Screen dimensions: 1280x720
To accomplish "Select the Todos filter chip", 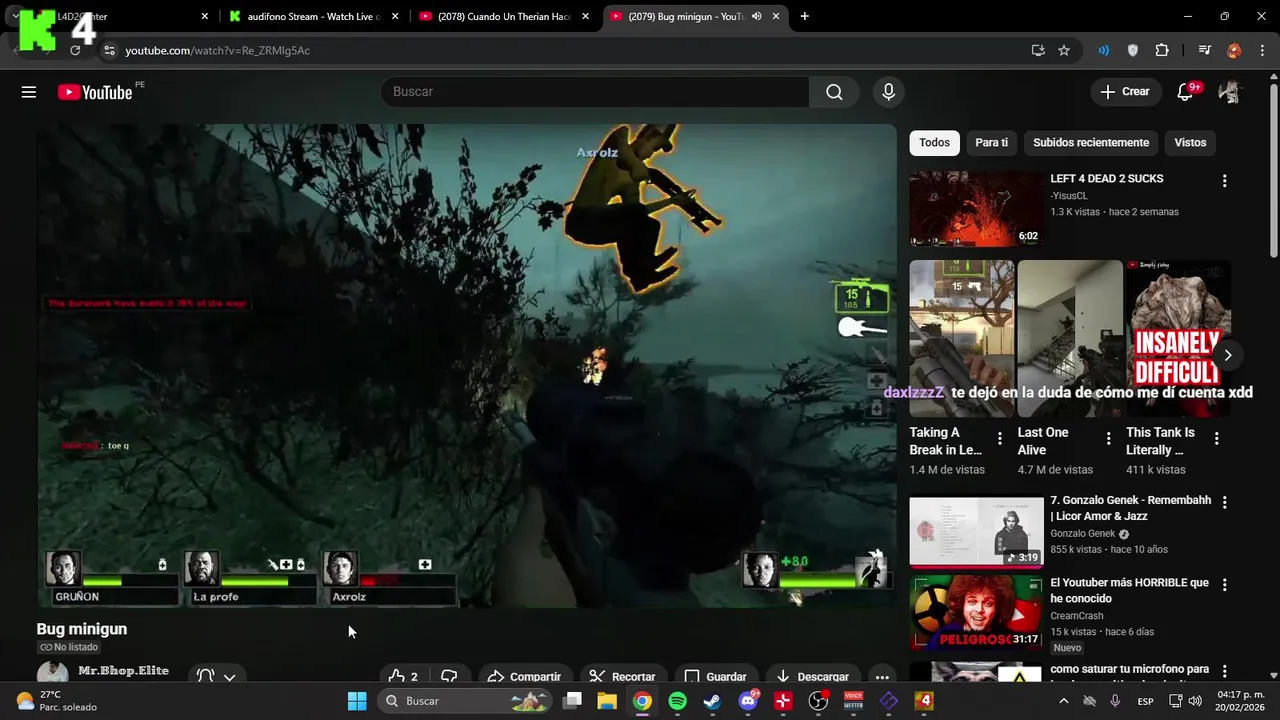I will tap(934, 143).
